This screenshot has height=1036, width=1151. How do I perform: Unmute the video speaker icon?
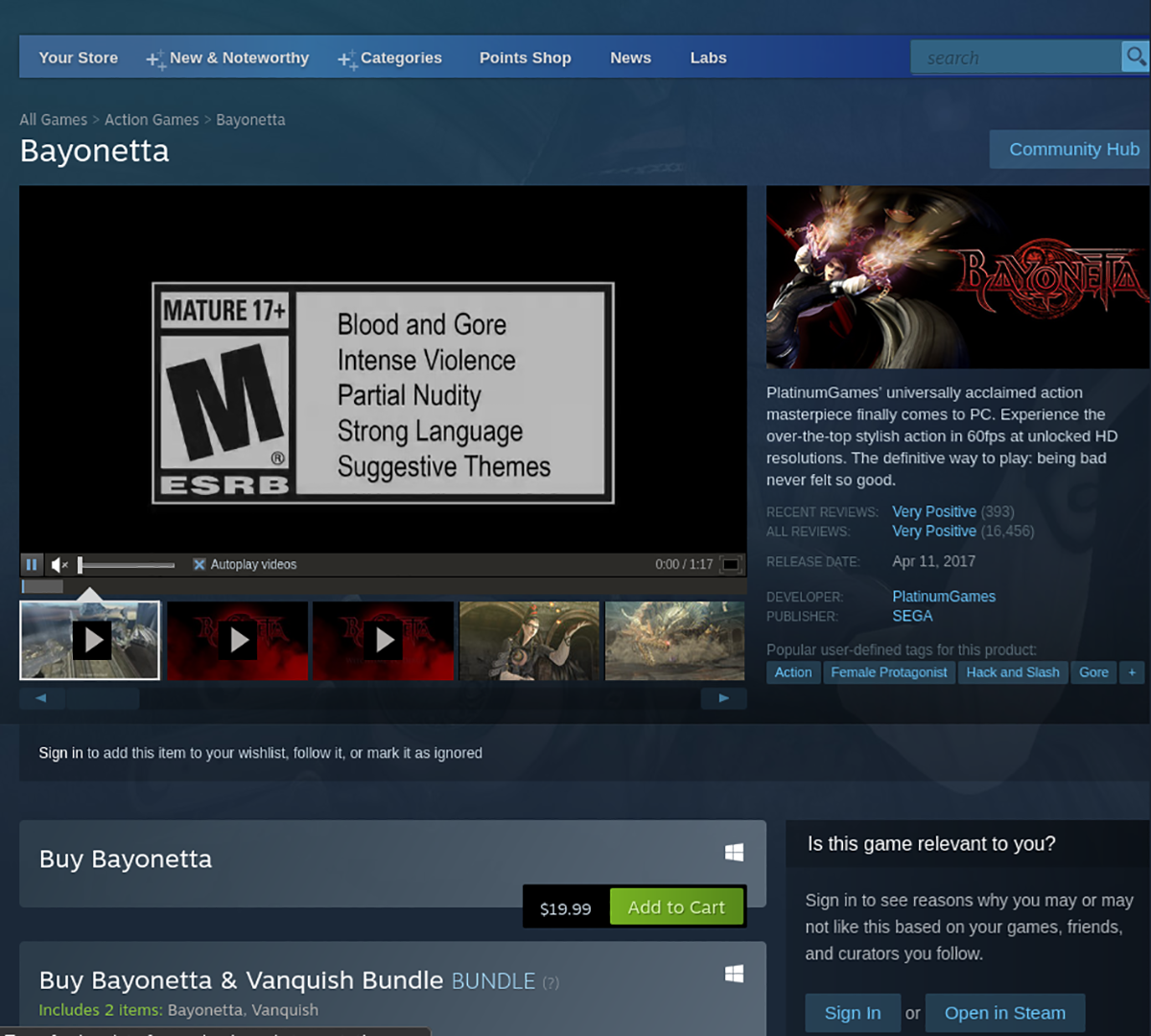[x=59, y=564]
